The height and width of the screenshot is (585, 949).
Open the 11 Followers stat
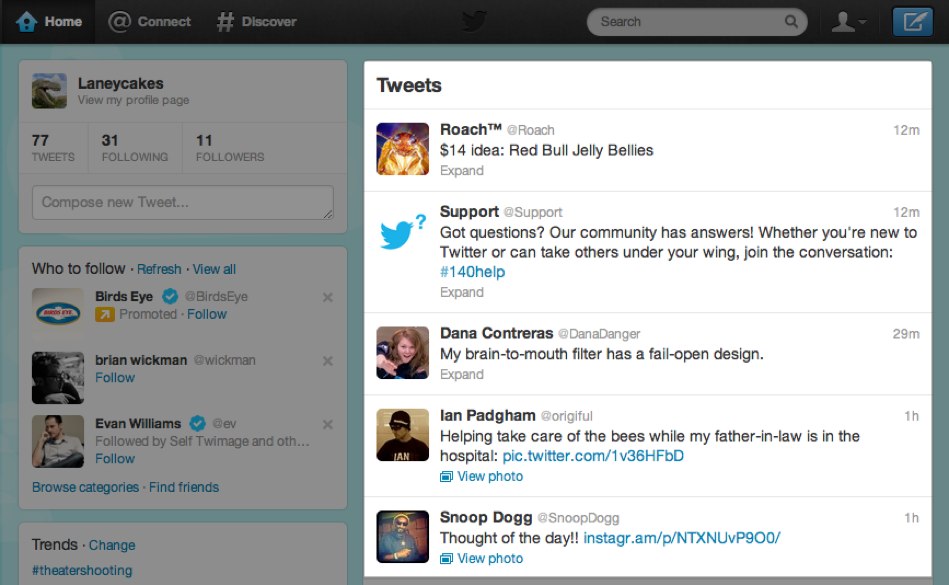pyautogui.click(x=230, y=148)
